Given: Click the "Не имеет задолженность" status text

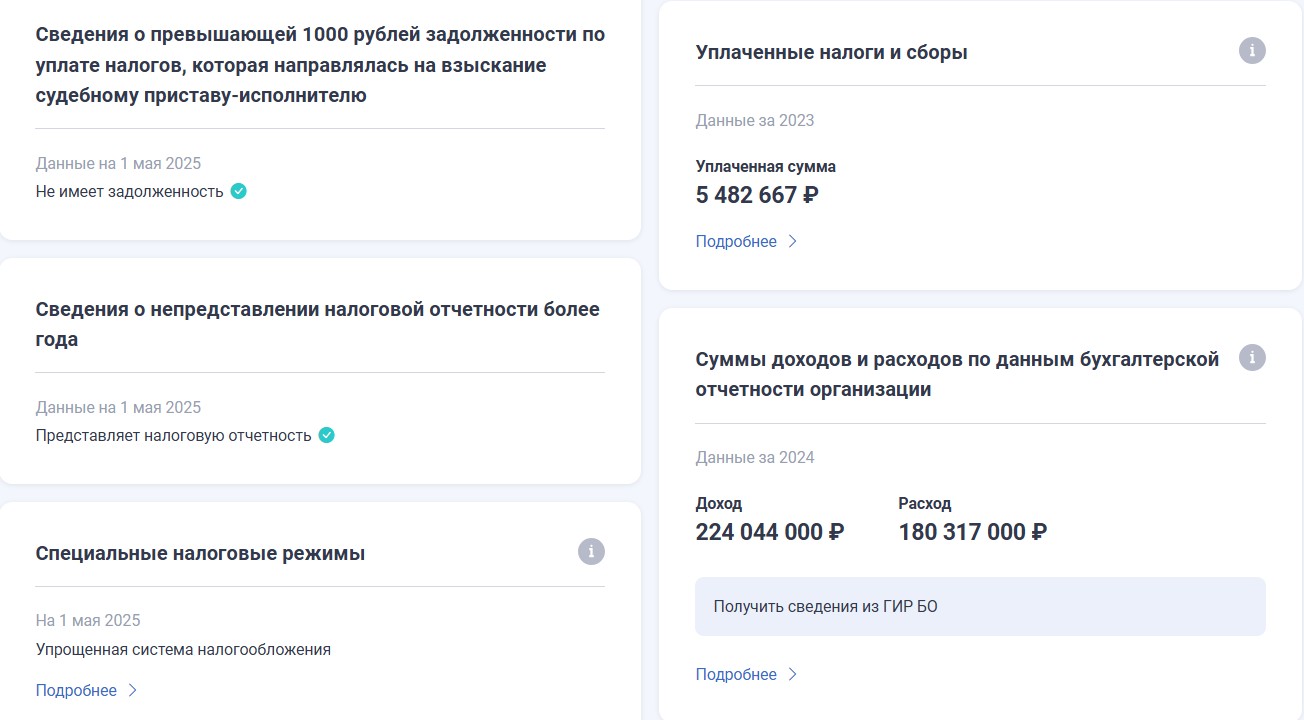Looking at the screenshot, I should (x=129, y=191).
